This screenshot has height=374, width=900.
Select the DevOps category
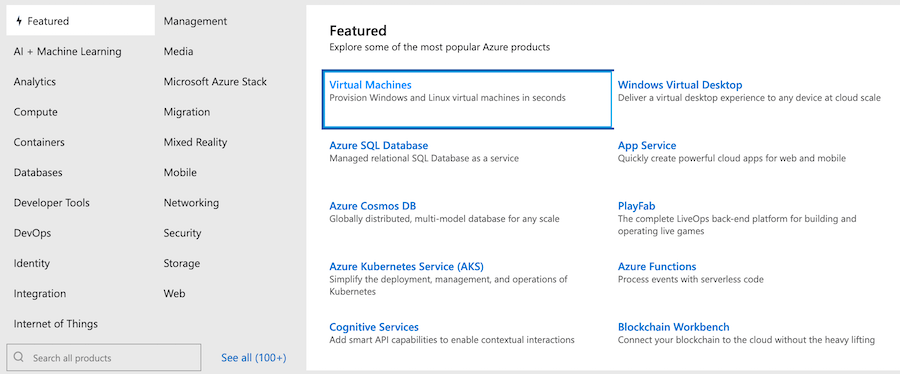pyautogui.click(x=32, y=233)
